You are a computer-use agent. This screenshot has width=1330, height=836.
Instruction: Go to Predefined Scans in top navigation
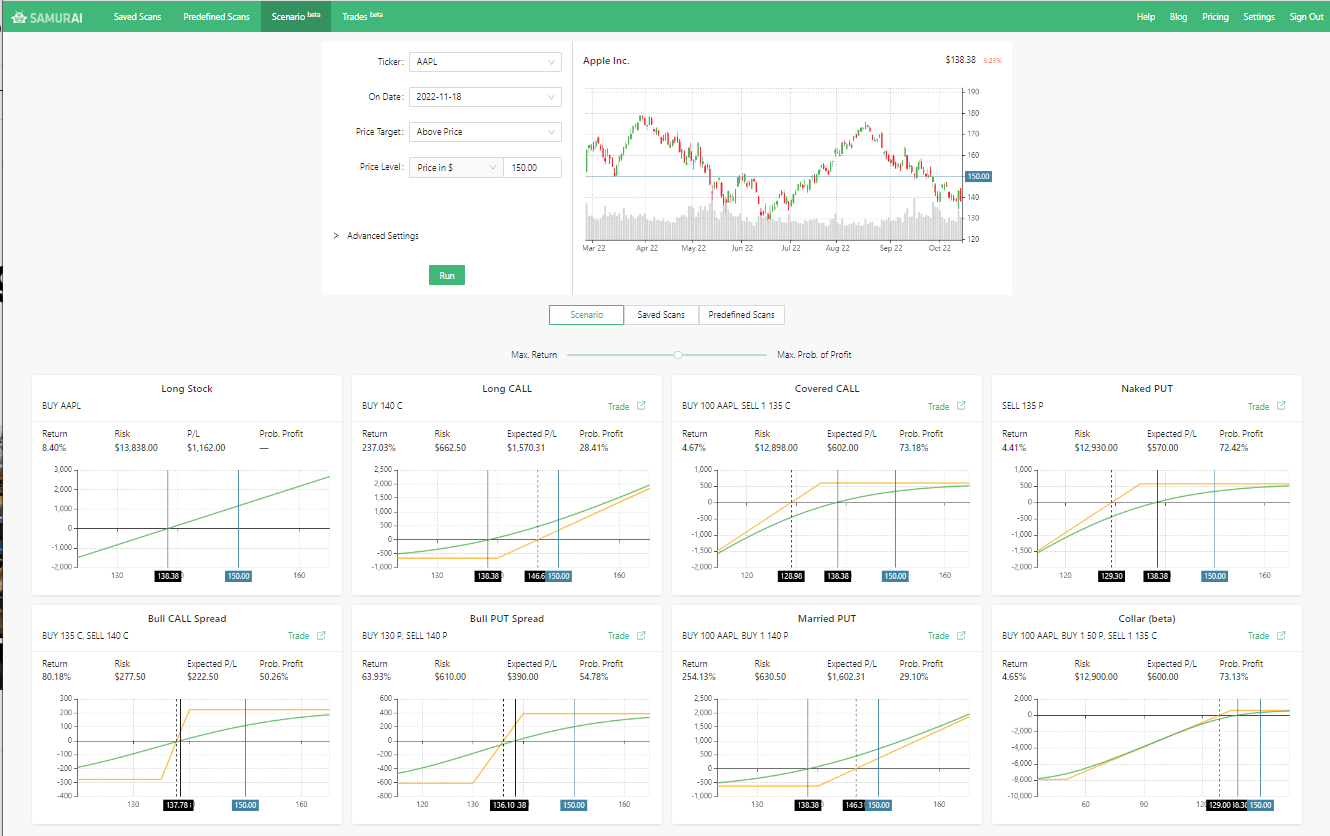click(x=216, y=17)
